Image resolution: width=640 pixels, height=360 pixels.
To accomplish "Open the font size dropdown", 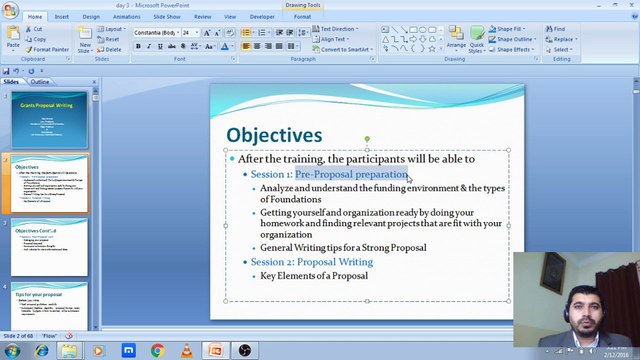I will (x=197, y=33).
